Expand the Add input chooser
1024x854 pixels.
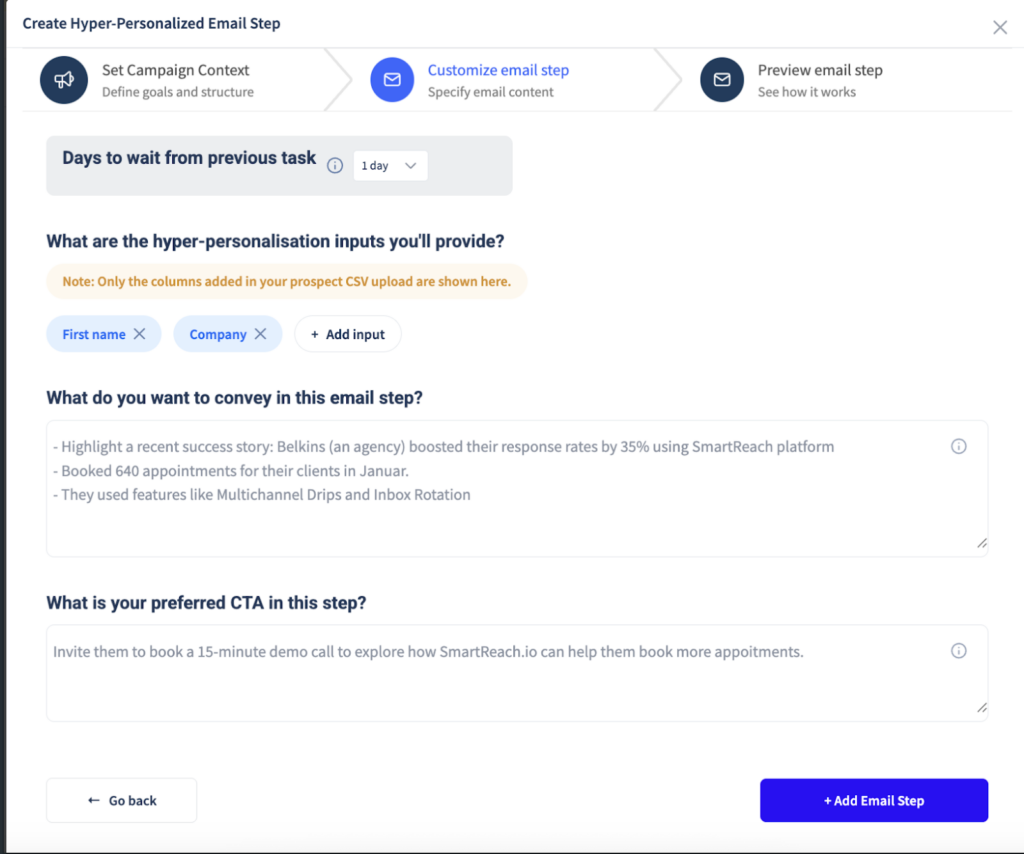tap(347, 333)
